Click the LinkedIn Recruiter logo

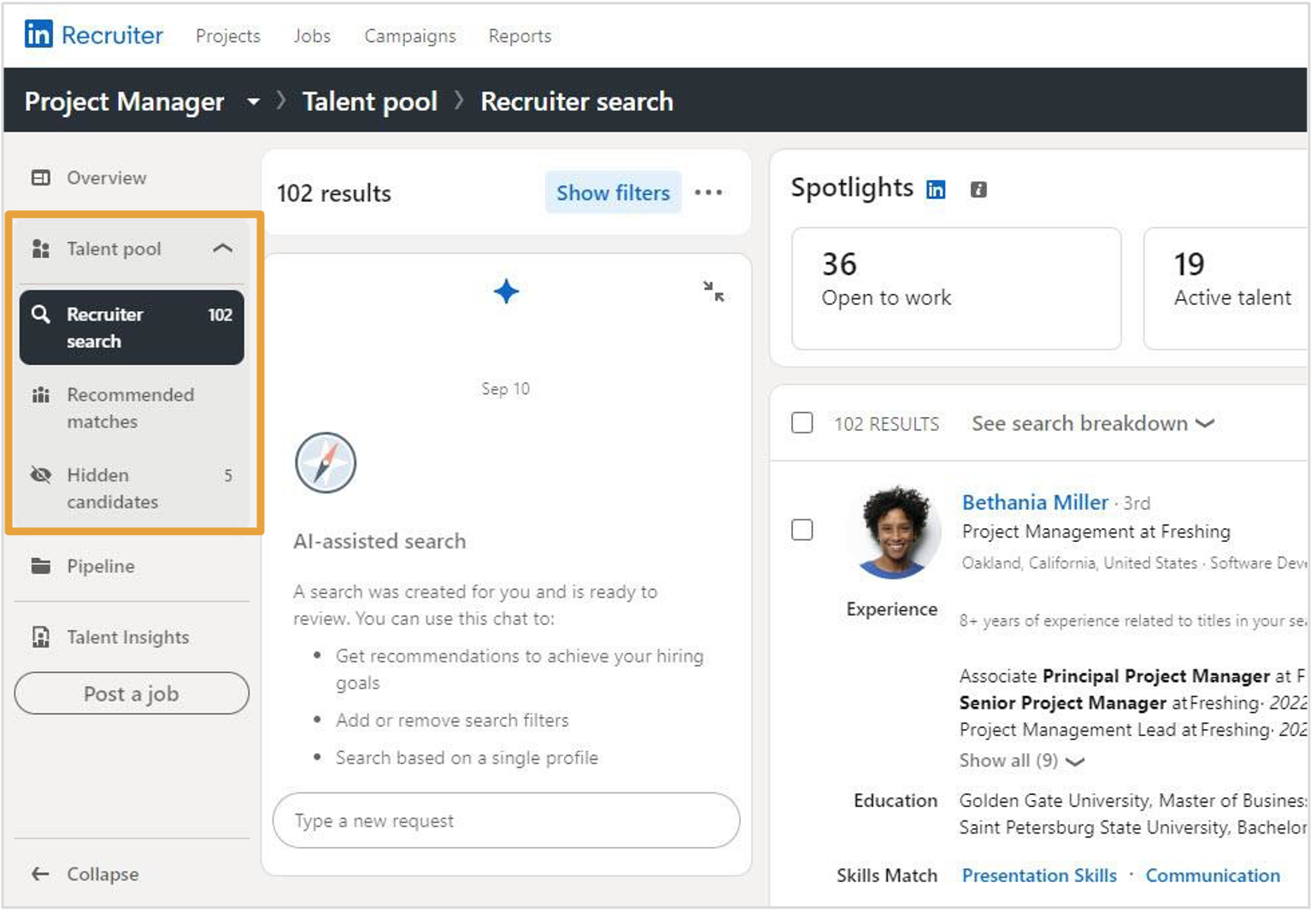[x=93, y=35]
